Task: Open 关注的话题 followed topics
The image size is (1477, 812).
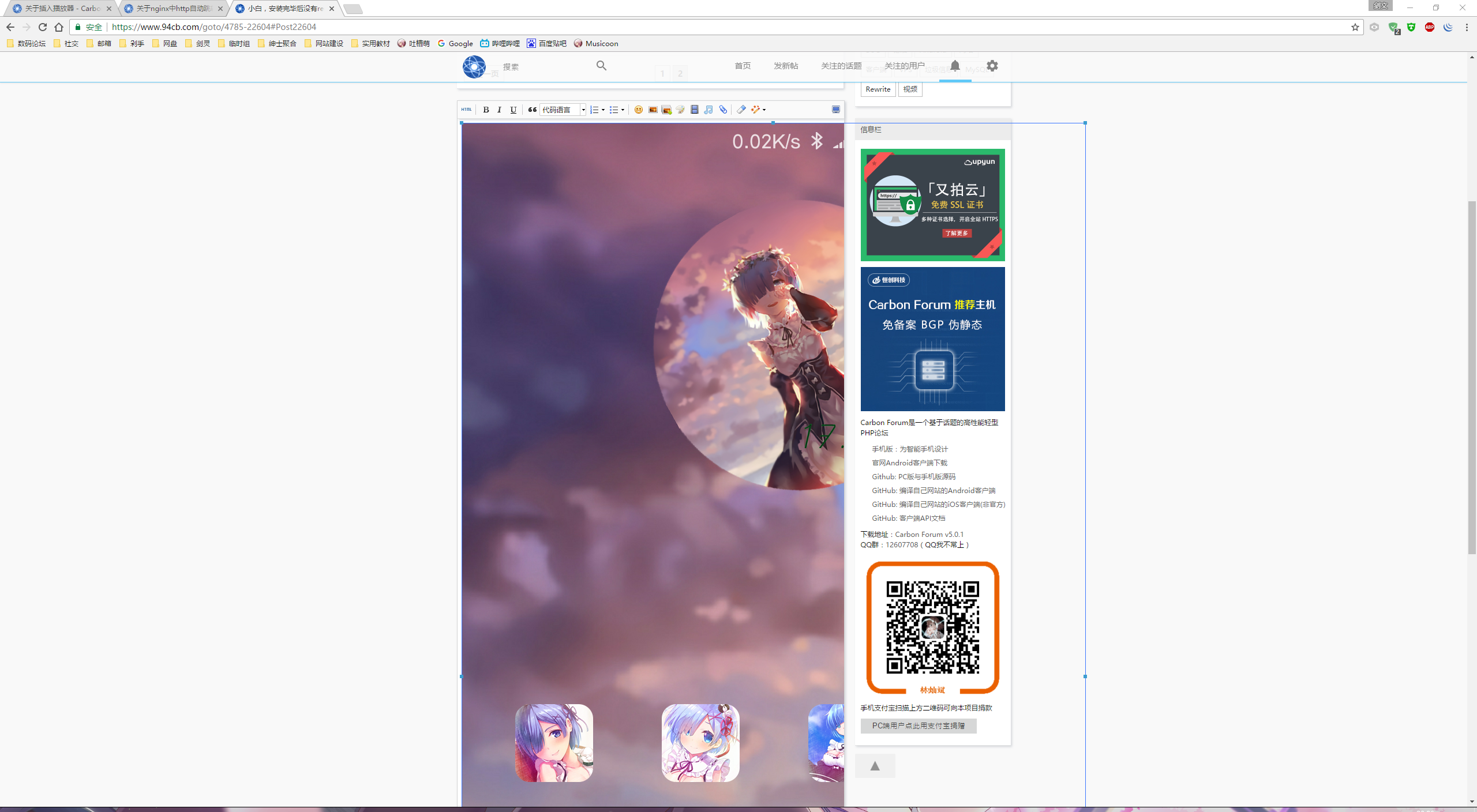Action: (x=841, y=66)
